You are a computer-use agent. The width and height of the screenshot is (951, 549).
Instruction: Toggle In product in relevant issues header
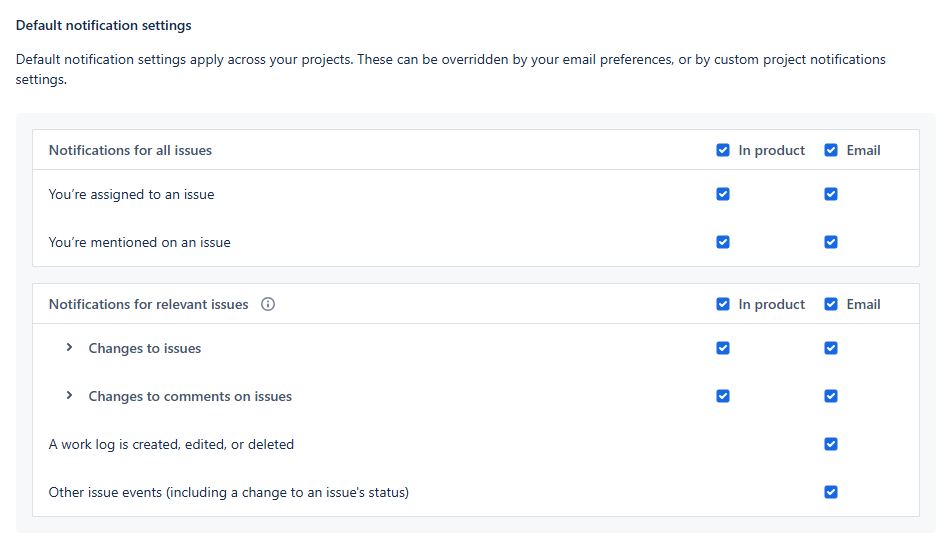723,305
